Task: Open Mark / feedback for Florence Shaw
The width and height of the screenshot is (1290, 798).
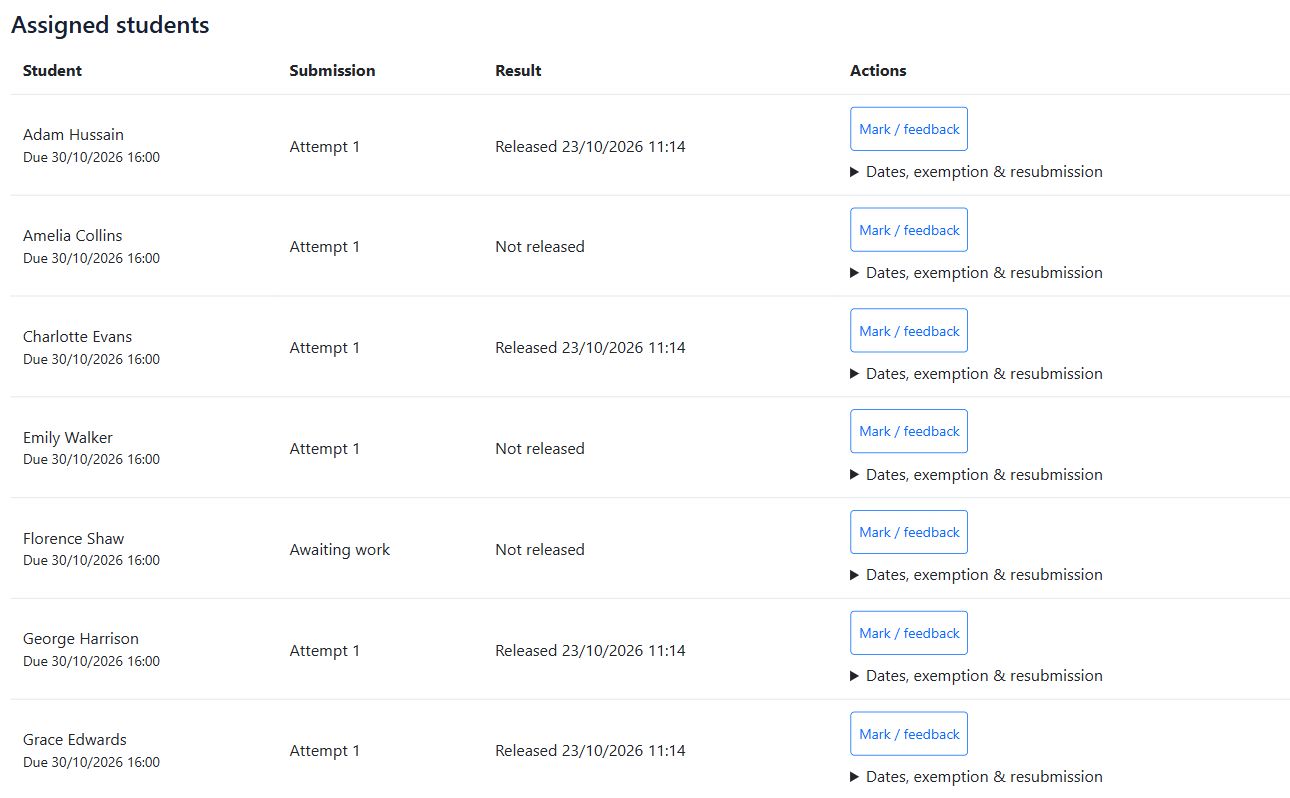Action: coord(908,532)
